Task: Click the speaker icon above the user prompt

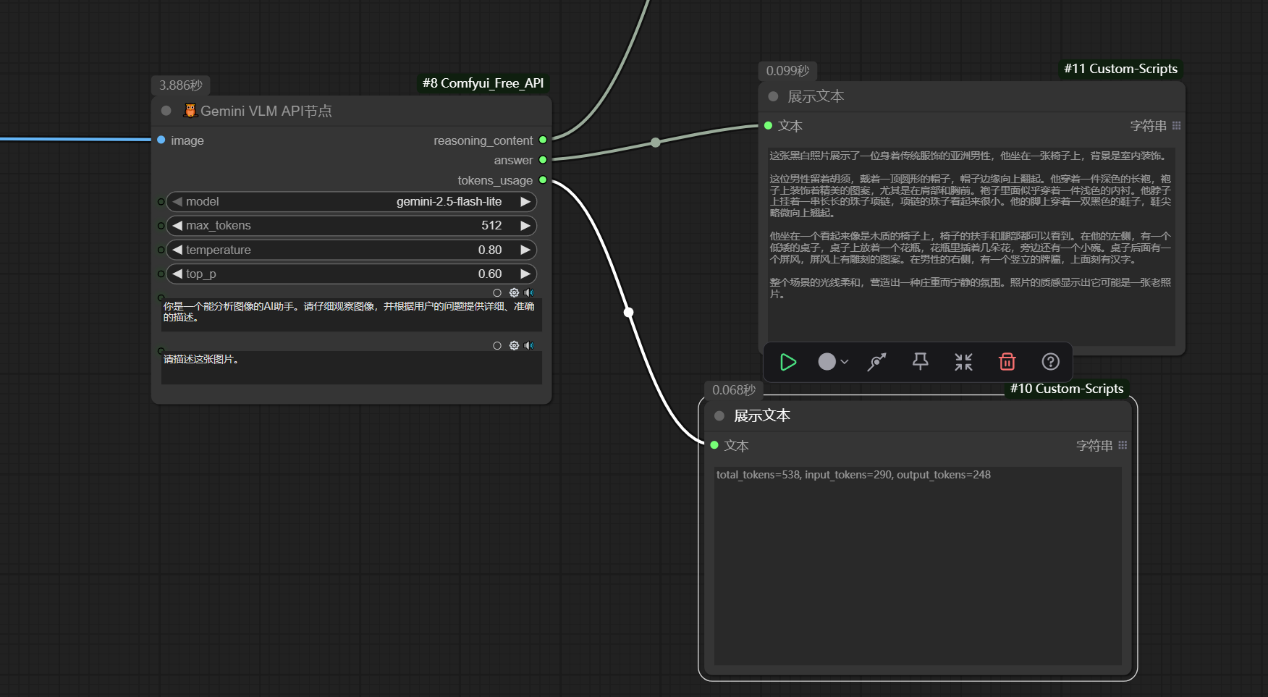Action: pos(529,345)
